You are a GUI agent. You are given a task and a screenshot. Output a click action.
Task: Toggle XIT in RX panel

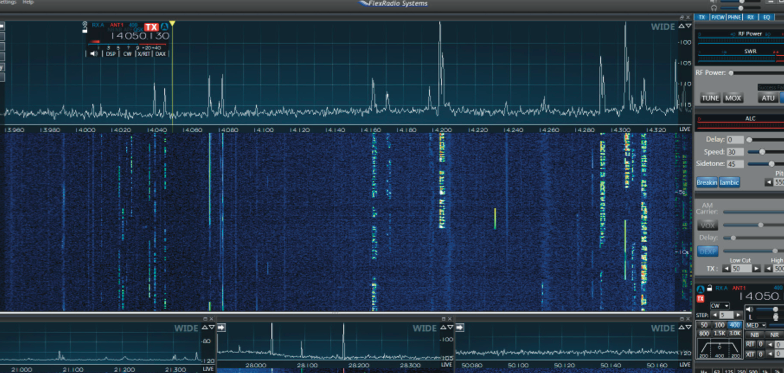pyautogui.click(x=750, y=354)
